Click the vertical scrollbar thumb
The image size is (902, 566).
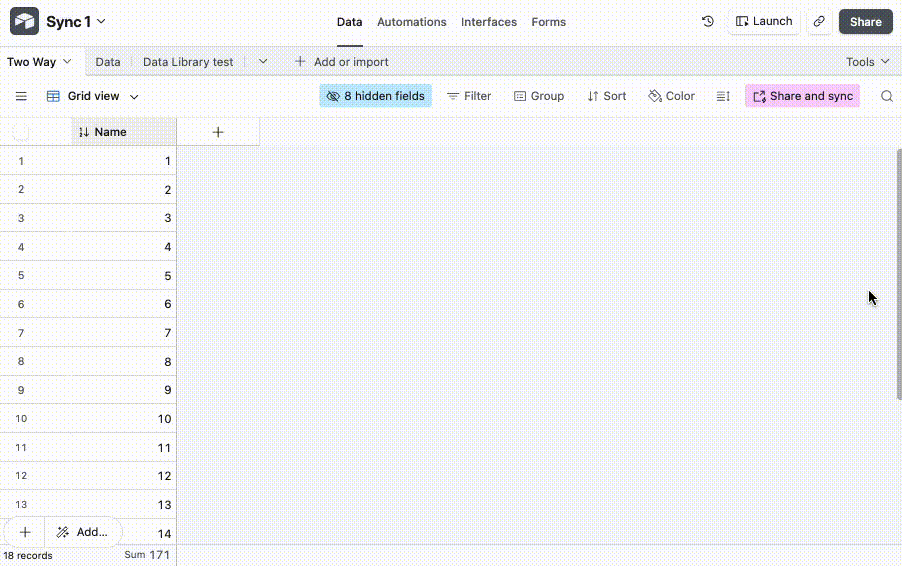click(x=899, y=274)
